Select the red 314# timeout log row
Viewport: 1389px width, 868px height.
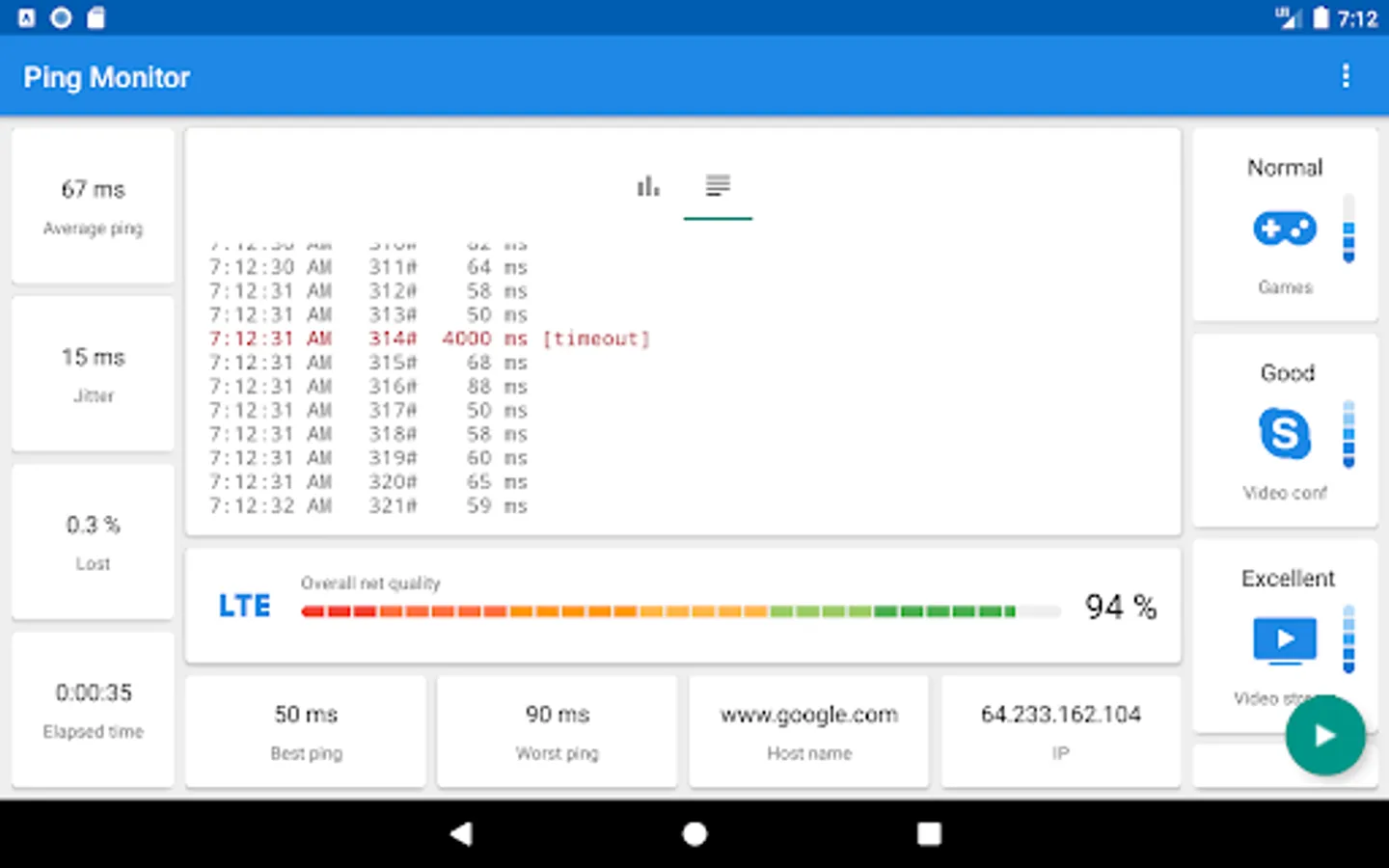430,339
